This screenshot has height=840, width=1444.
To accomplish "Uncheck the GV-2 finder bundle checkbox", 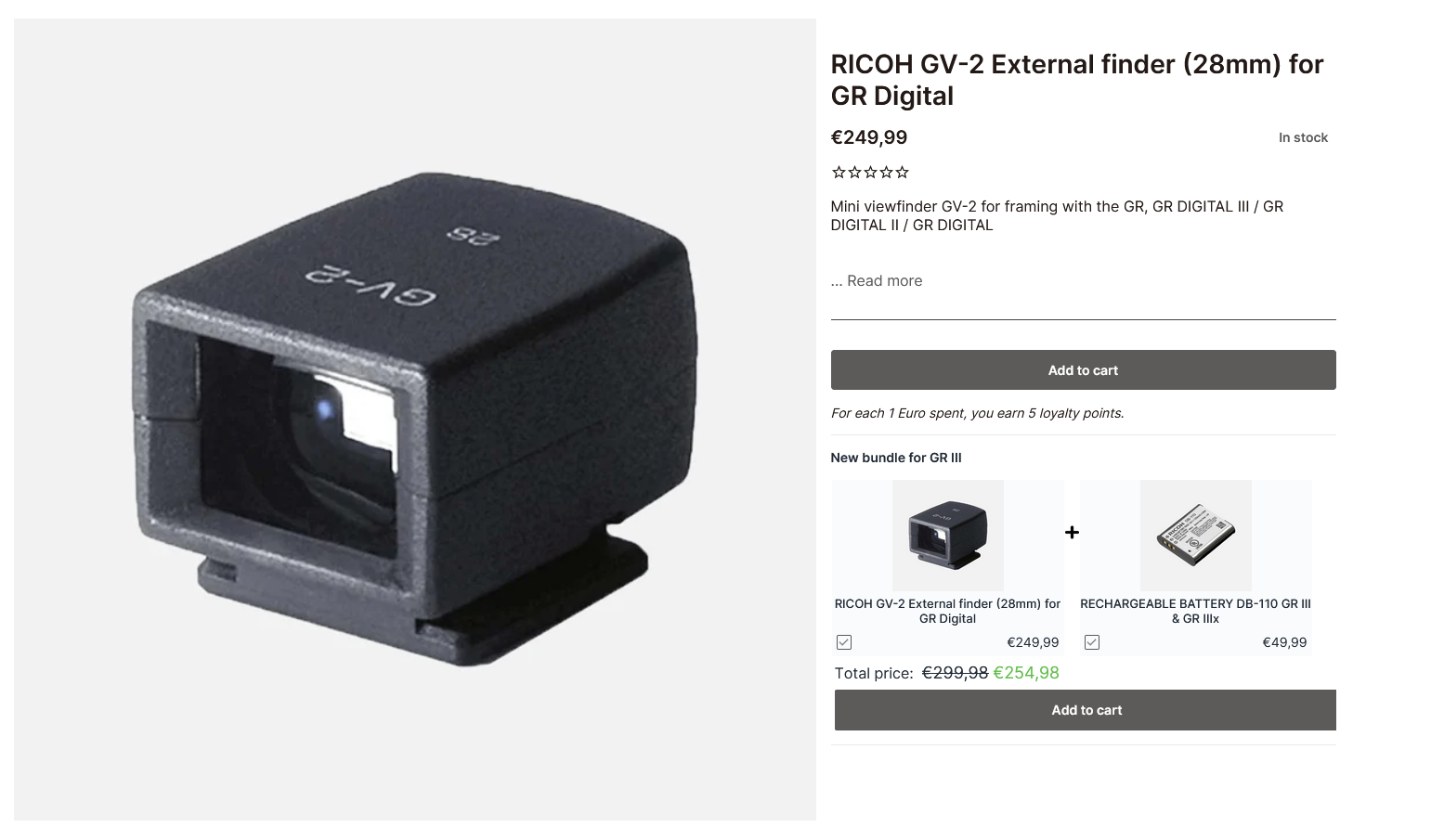I will pos(843,642).
